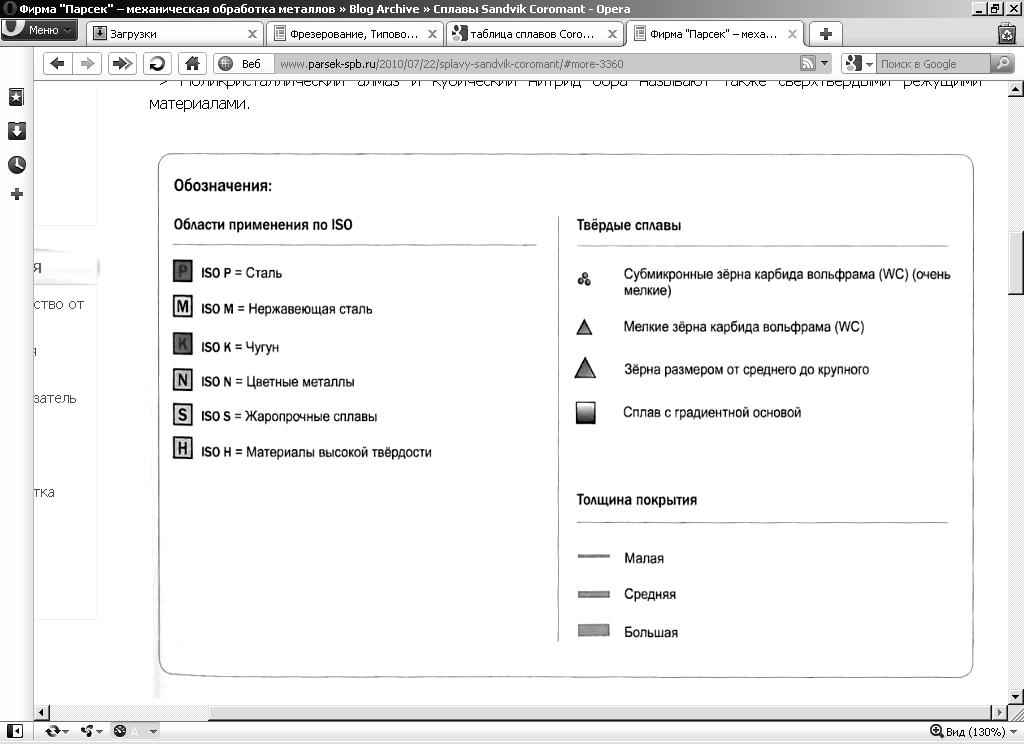Select the Фирма "Парсек" tab

pos(714,33)
